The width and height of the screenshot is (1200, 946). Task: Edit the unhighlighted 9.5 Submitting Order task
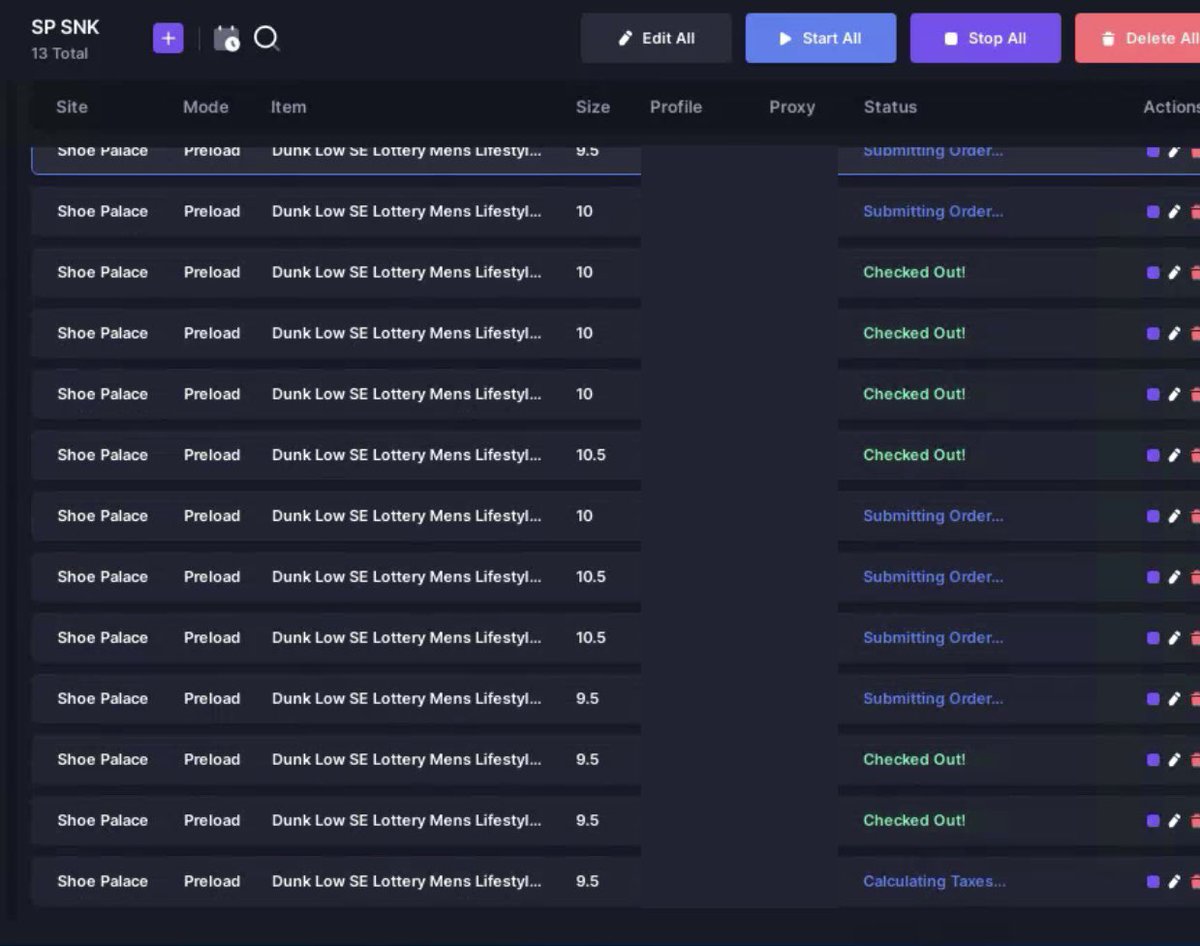click(x=1174, y=699)
